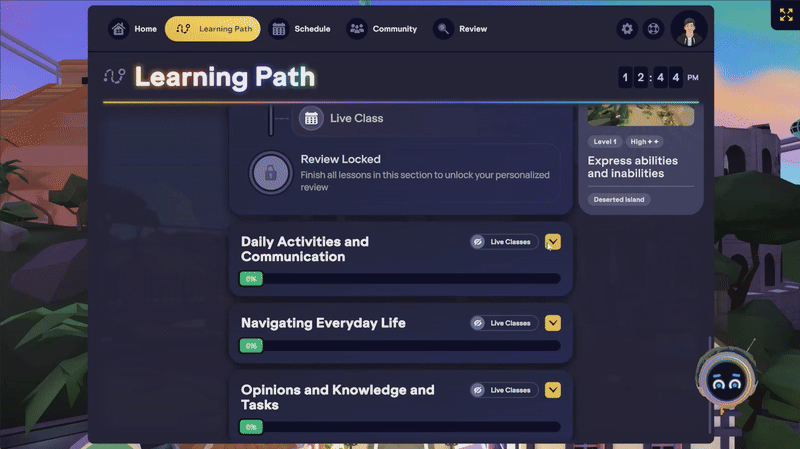Click the fullscreen expand icon
The height and width of the screenshot is (449, 800).
pos(783,16)
